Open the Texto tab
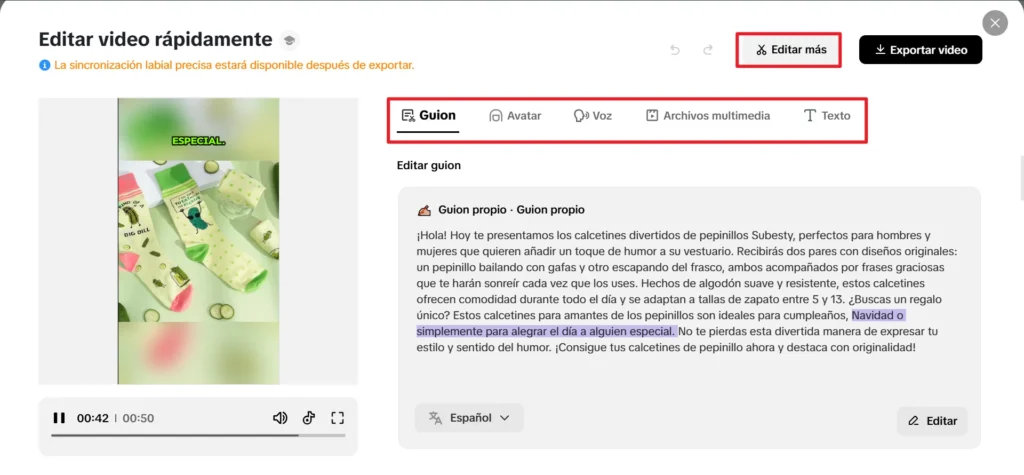The width and height of the screenshot is (1024, 475). tap(827, 116)
